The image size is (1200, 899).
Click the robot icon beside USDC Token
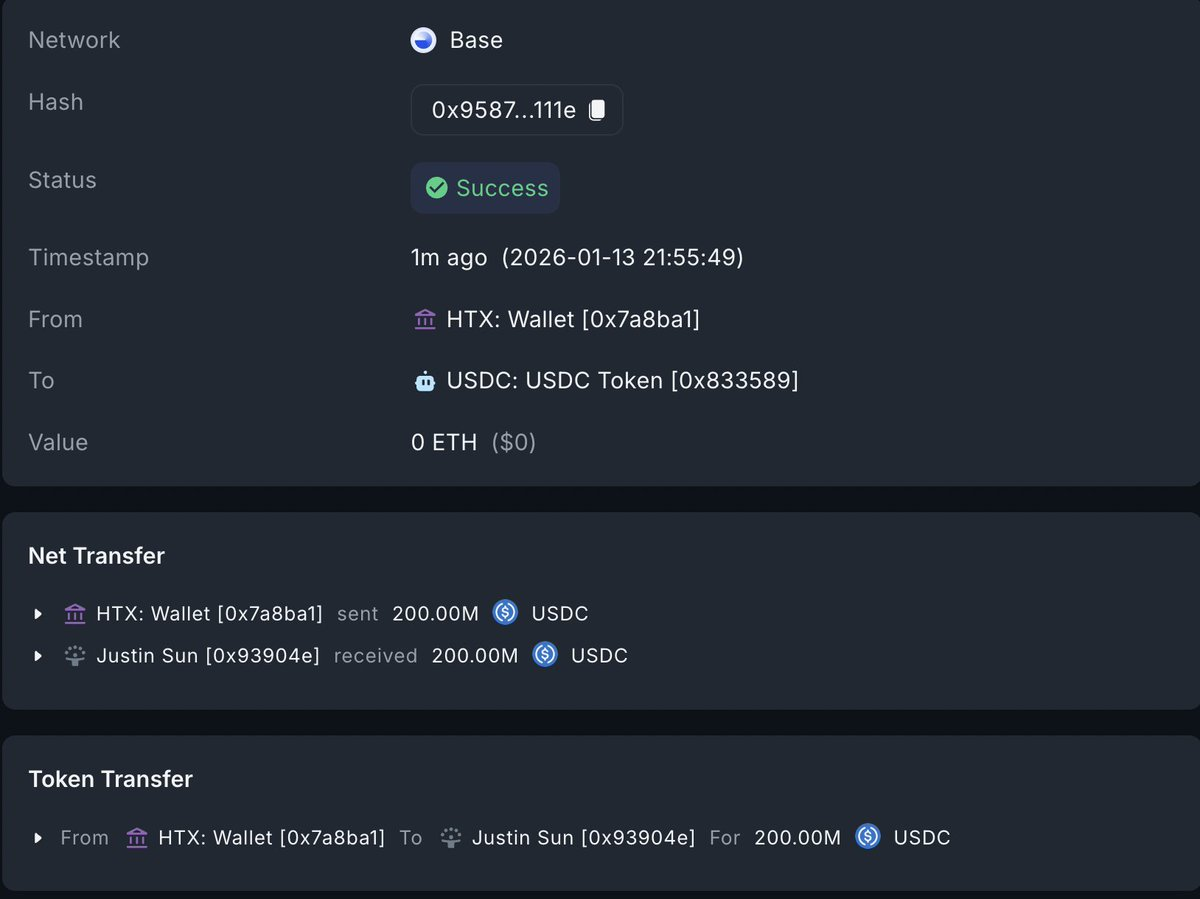pos(424,381)
